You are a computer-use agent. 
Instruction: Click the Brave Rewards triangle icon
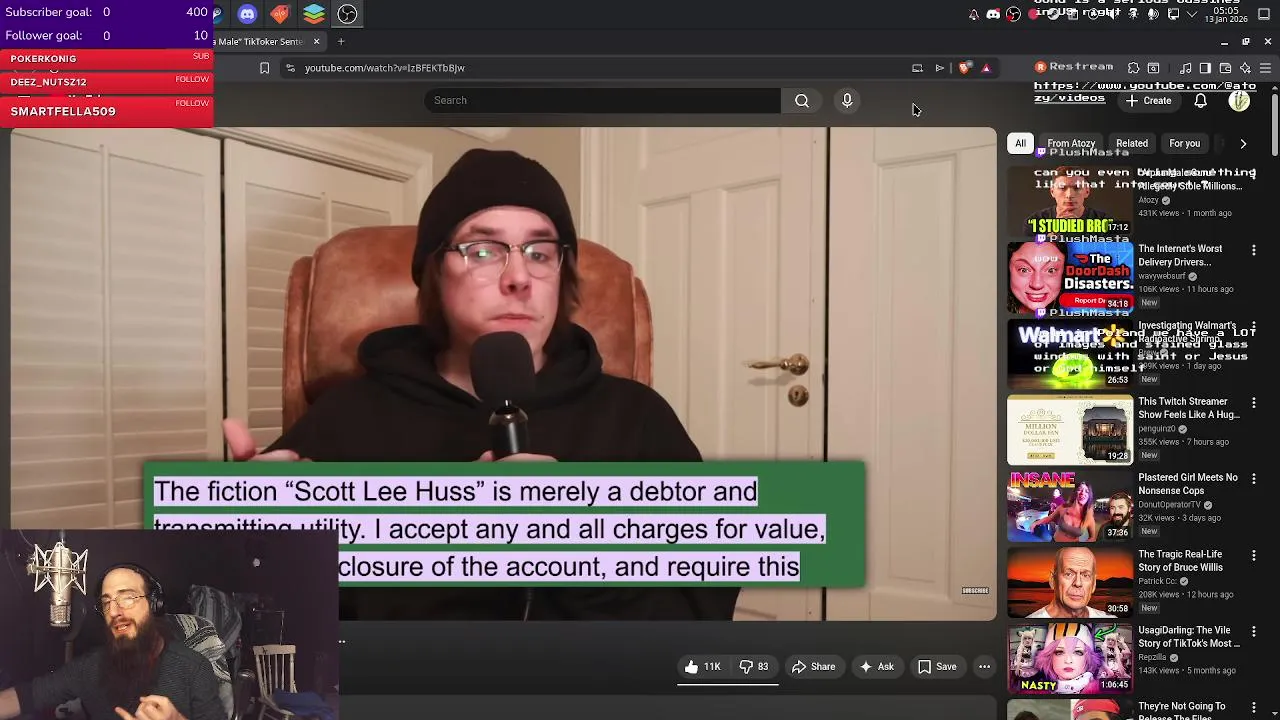click(986, 68)
